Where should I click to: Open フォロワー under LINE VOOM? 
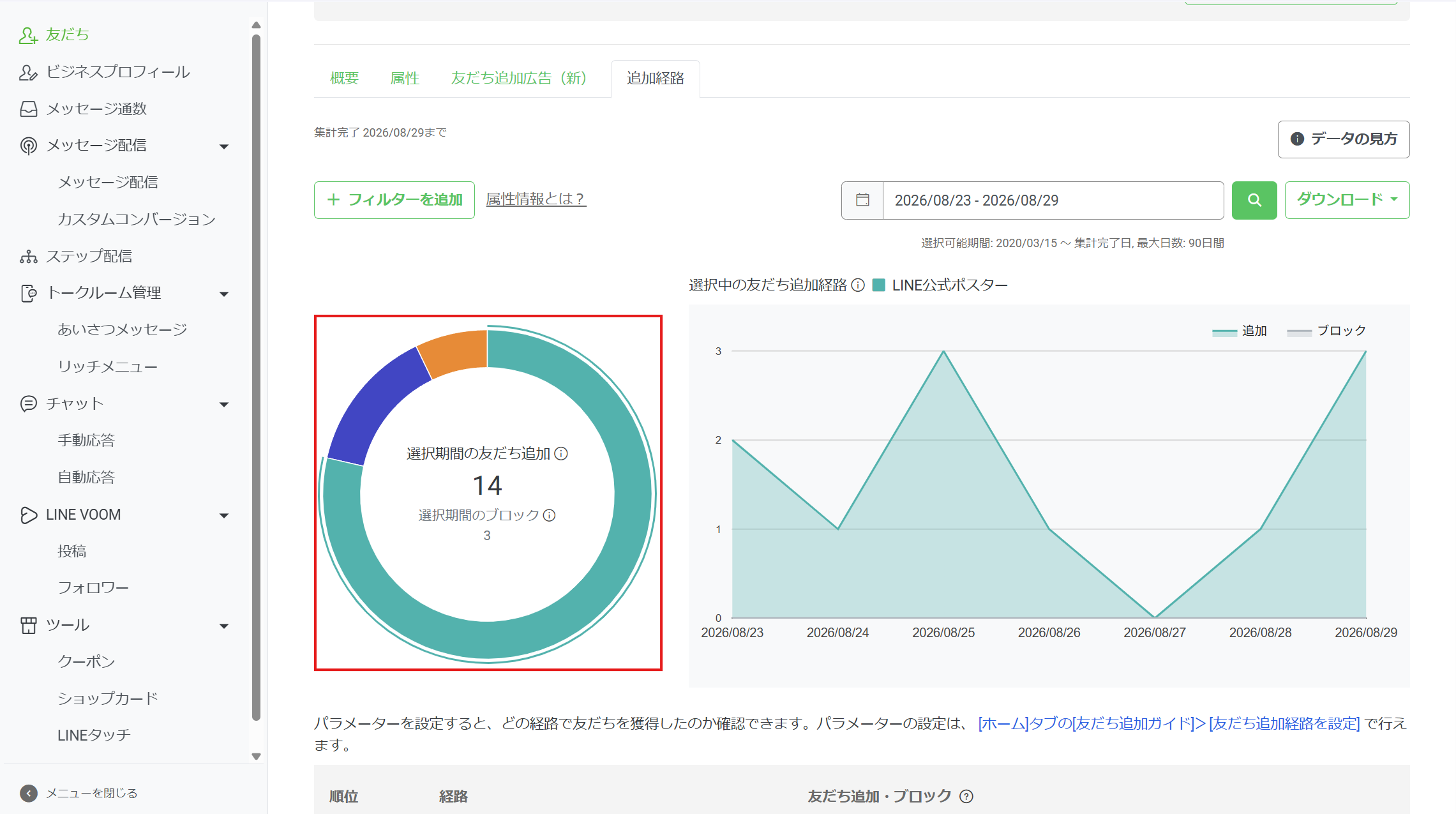93,588
